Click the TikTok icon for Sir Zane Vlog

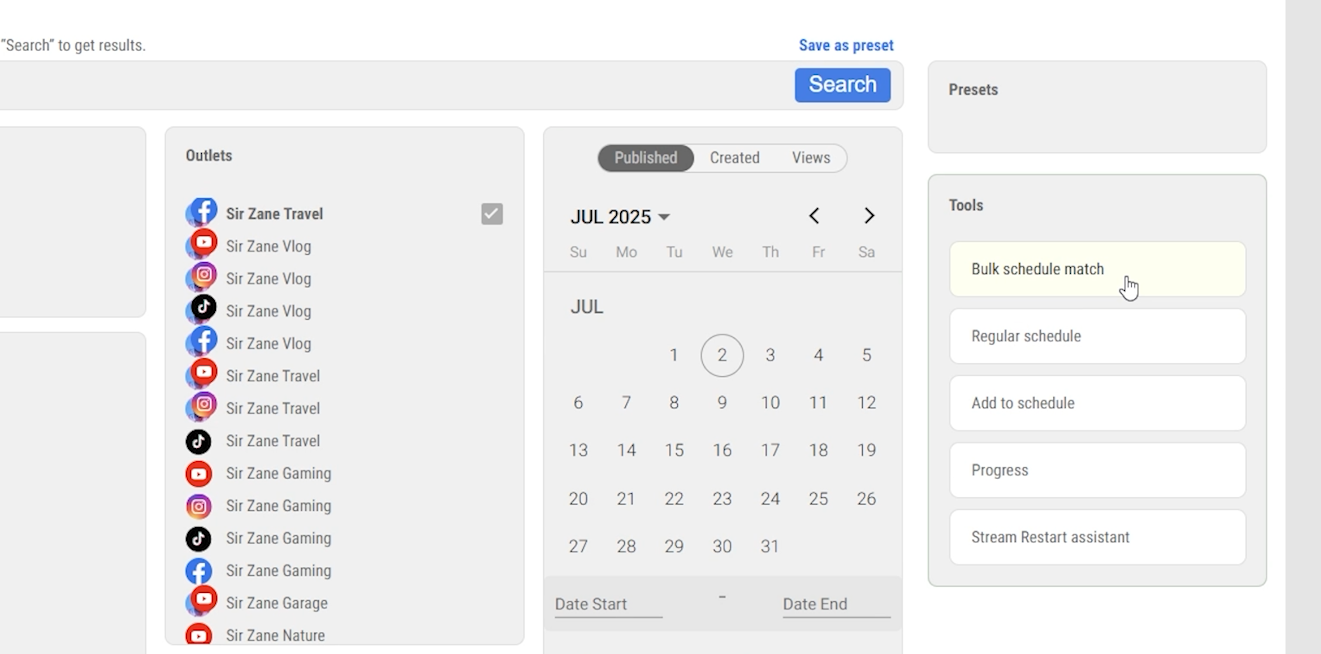[x=202, y=309]
